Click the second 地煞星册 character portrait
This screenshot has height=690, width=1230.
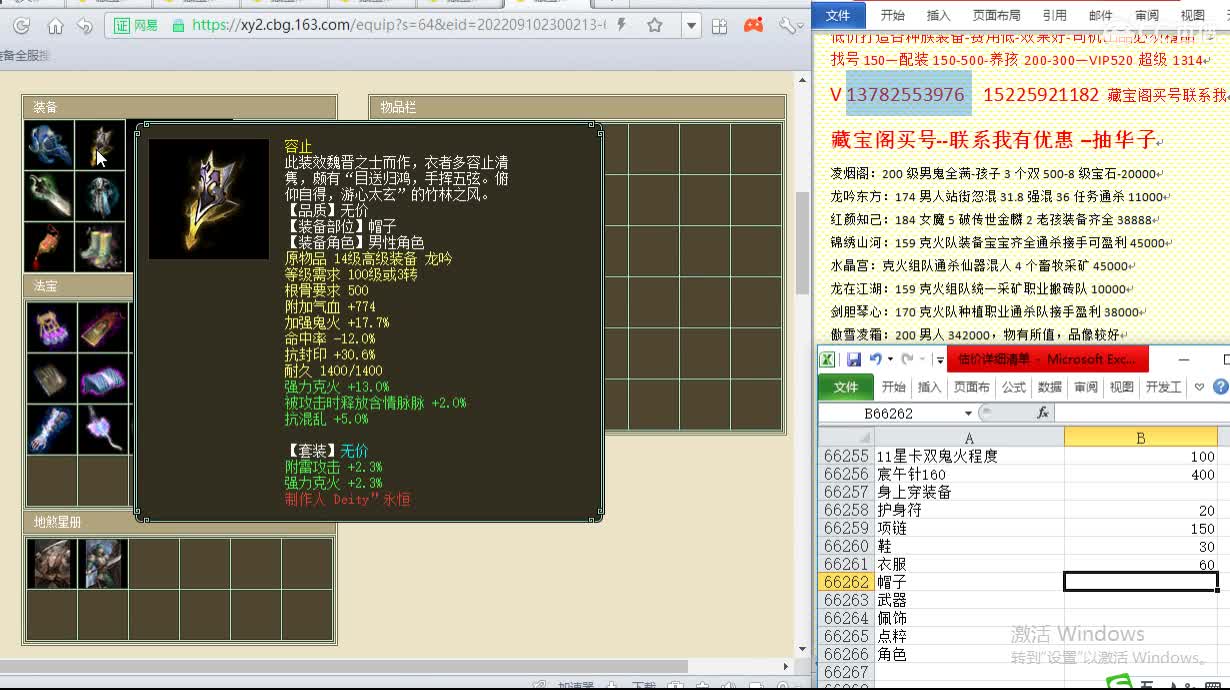click(103, 564)
